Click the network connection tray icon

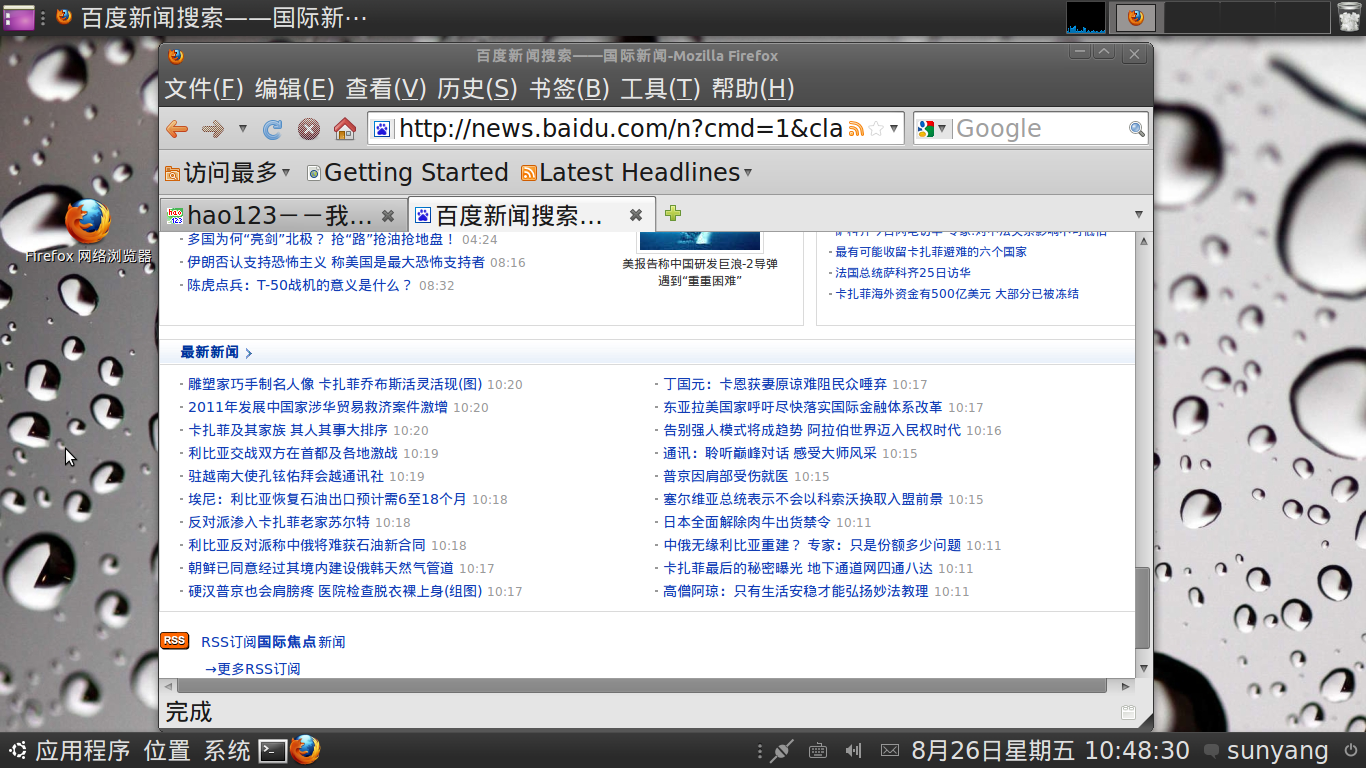point(781,750)
